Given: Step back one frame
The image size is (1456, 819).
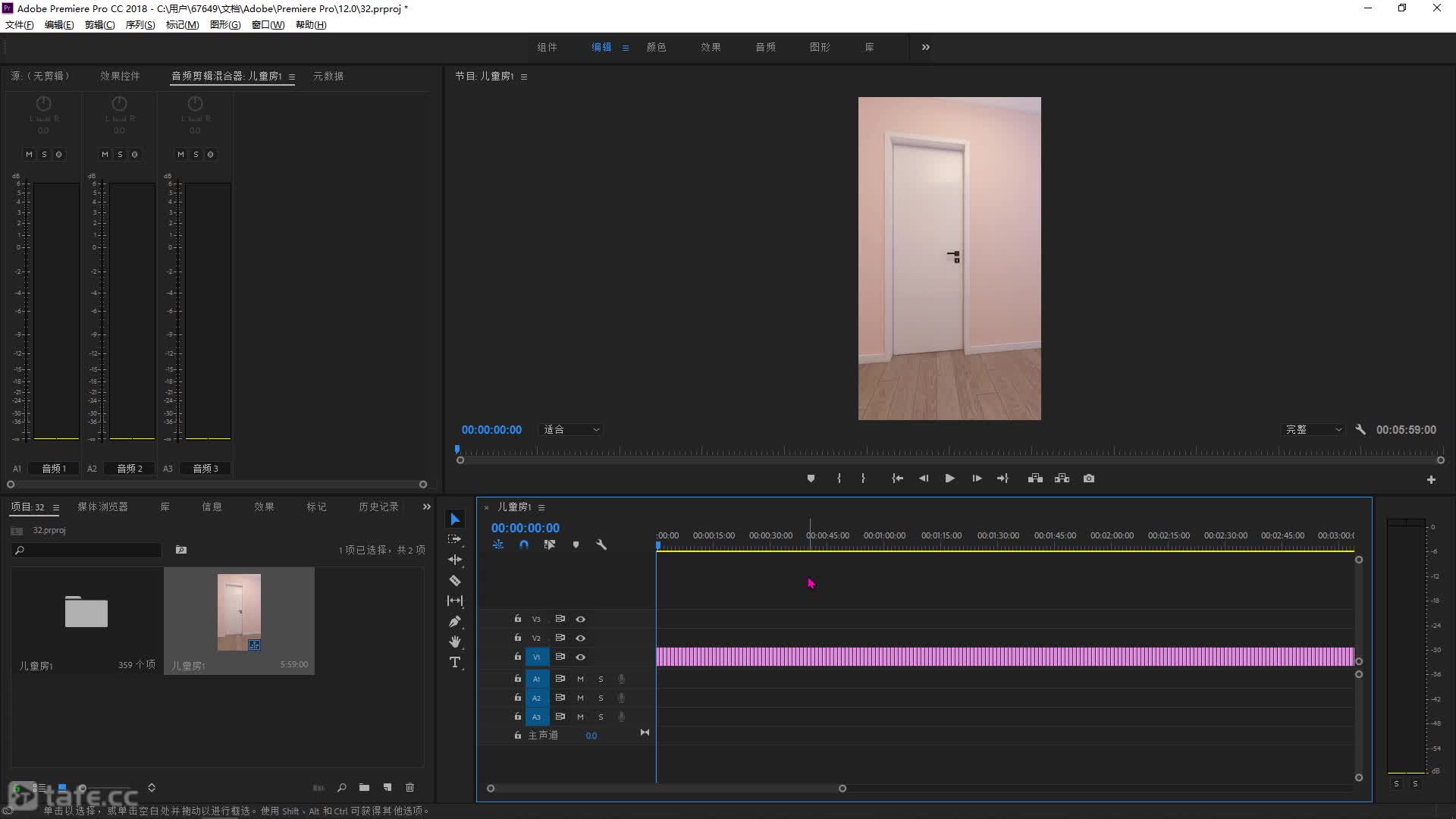Looking at the screenshot, I should (x=923, y=479).
